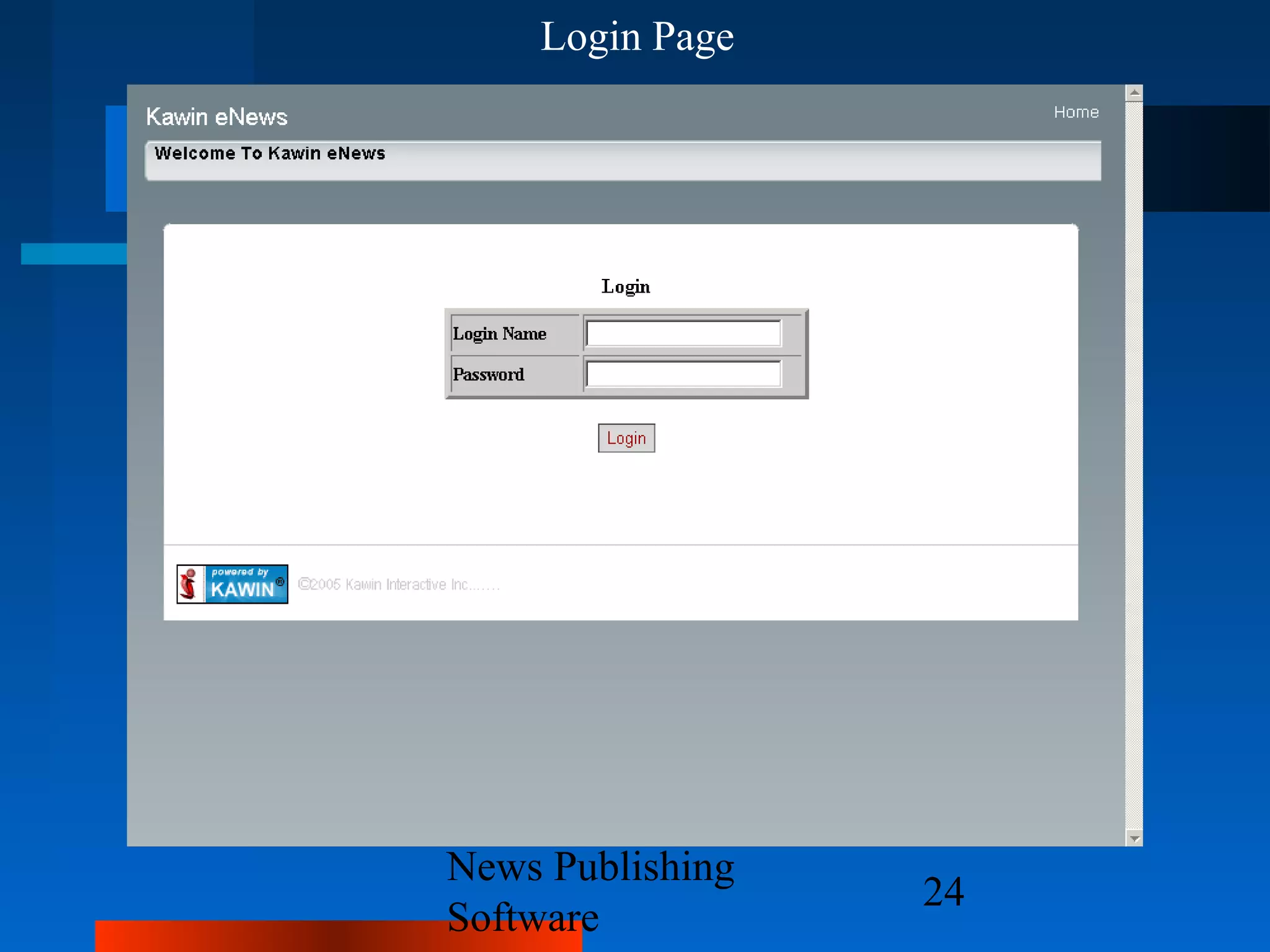Click slide number 24

coord(943,891)
